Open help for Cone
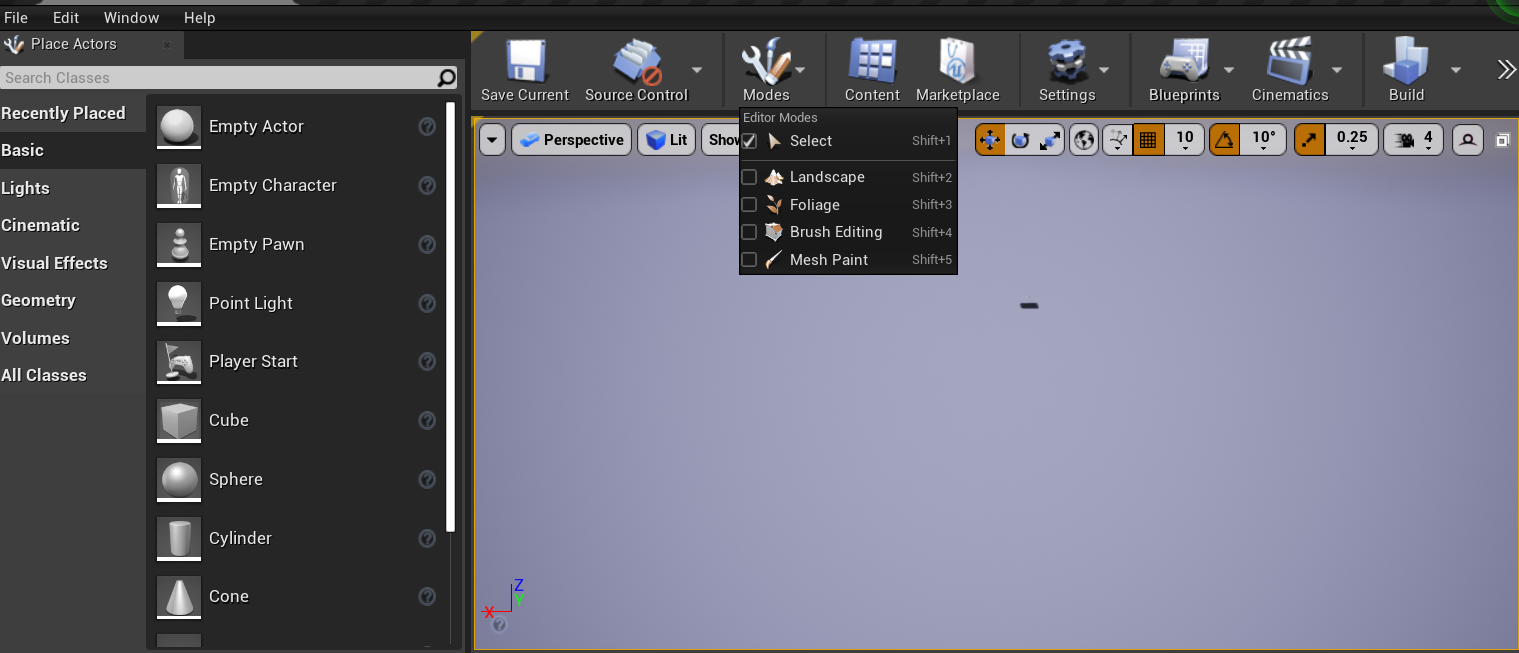 click(427, 596)
